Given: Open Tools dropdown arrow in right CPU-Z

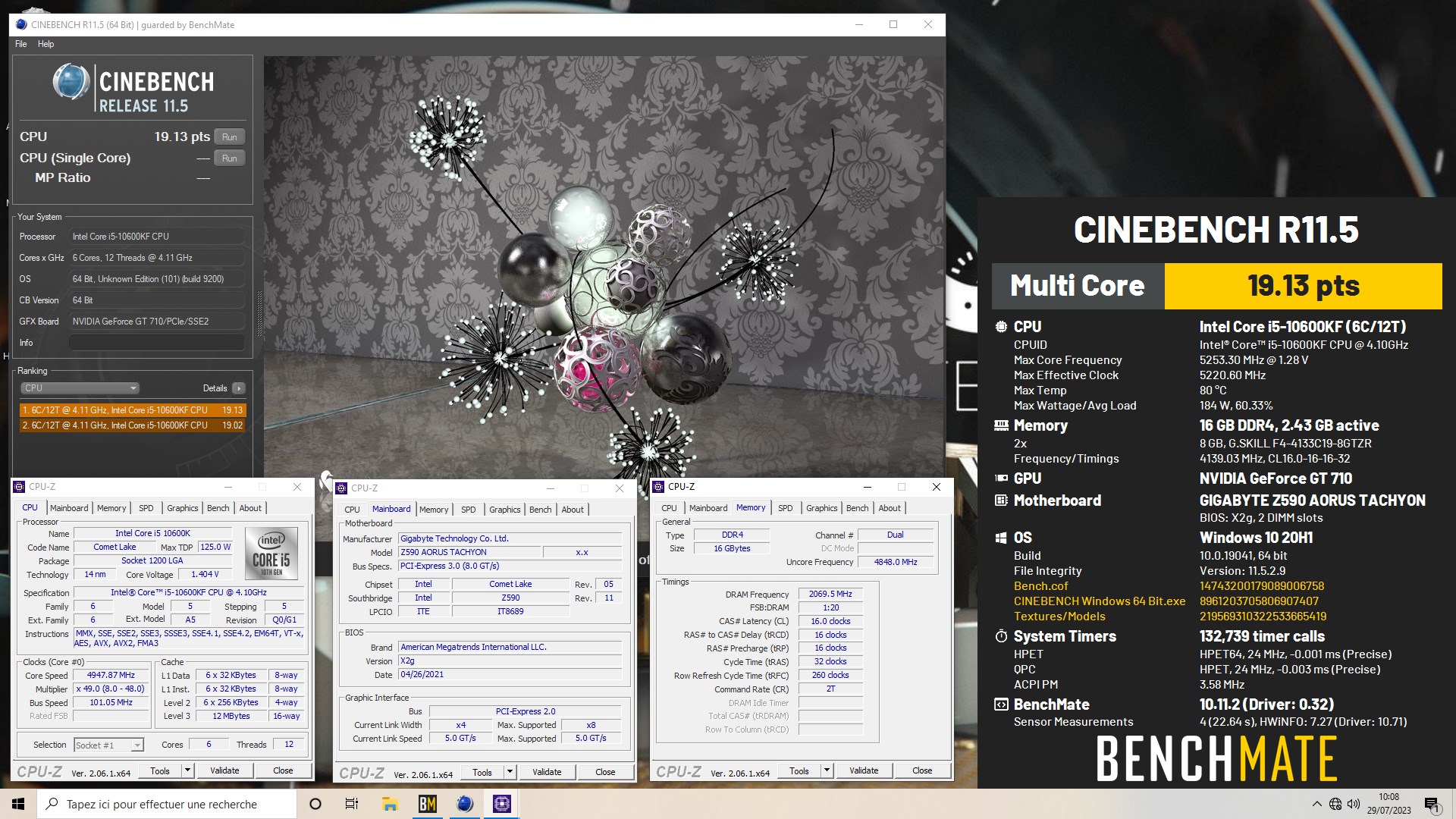Looking at the screenshot, I should [x=827, y=770].
